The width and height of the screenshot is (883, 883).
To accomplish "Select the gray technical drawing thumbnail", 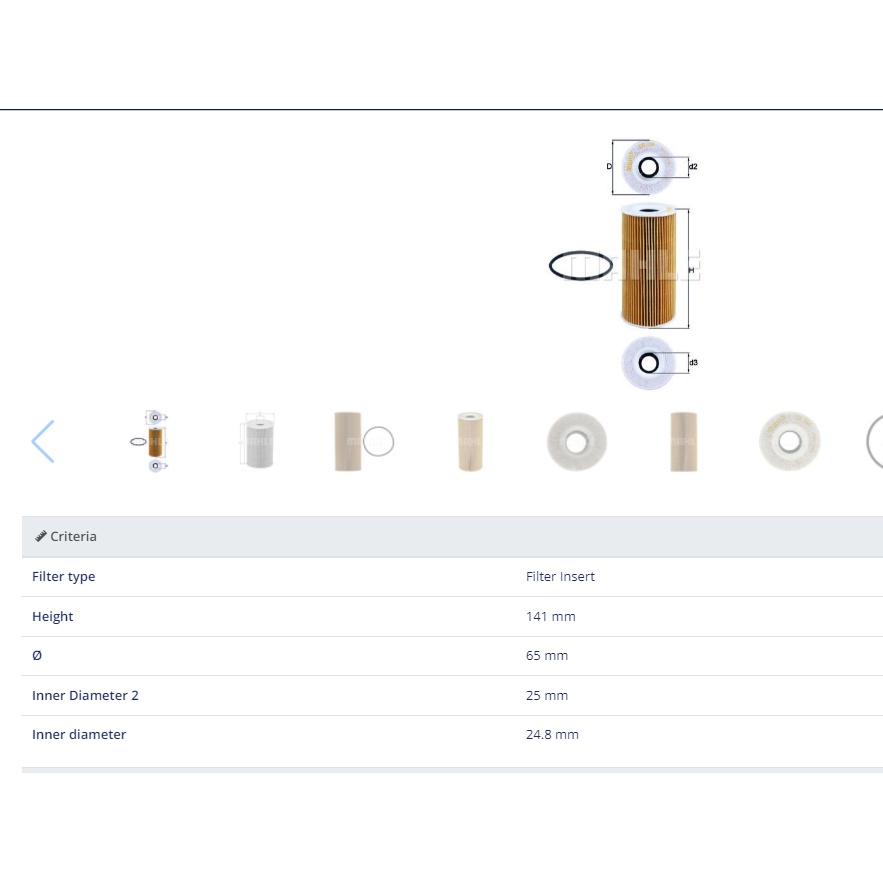I will tap(257, 441).
